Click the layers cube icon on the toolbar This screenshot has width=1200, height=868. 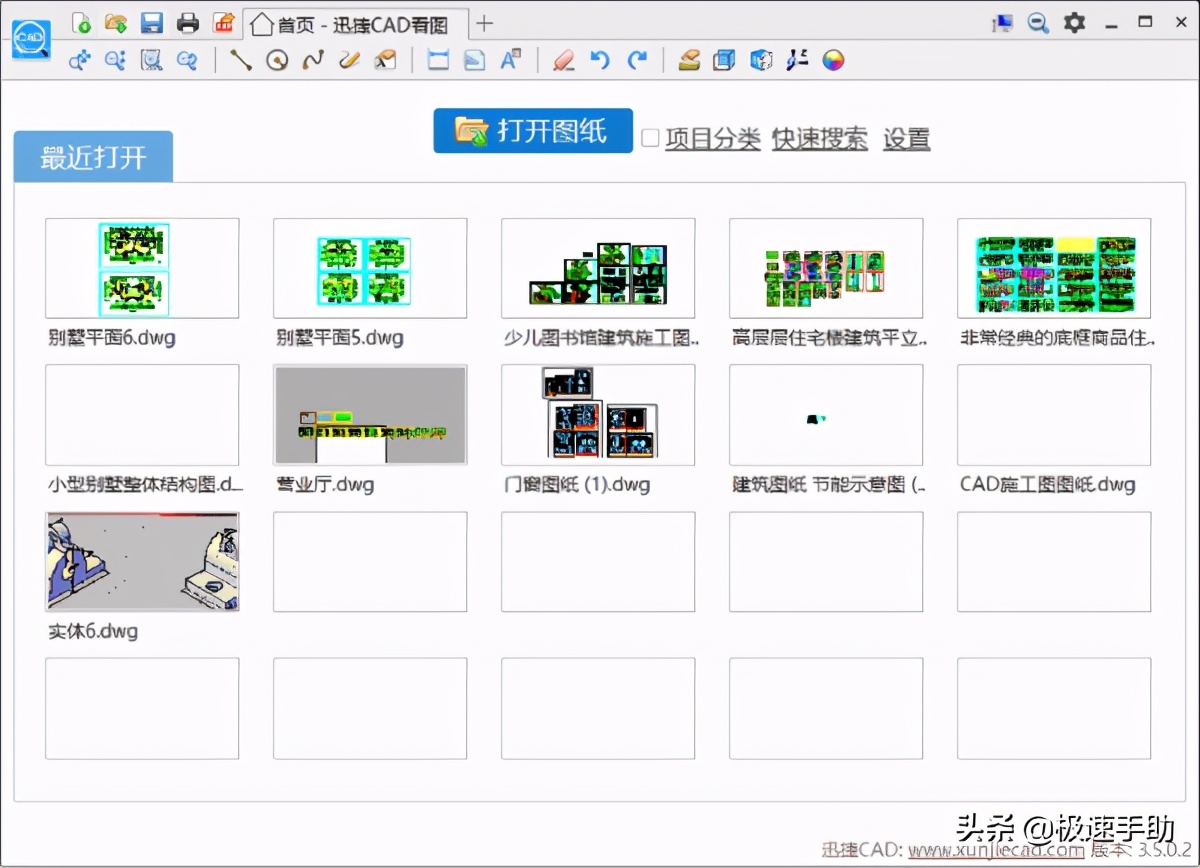pyautogui.click(x=724, y=60)
